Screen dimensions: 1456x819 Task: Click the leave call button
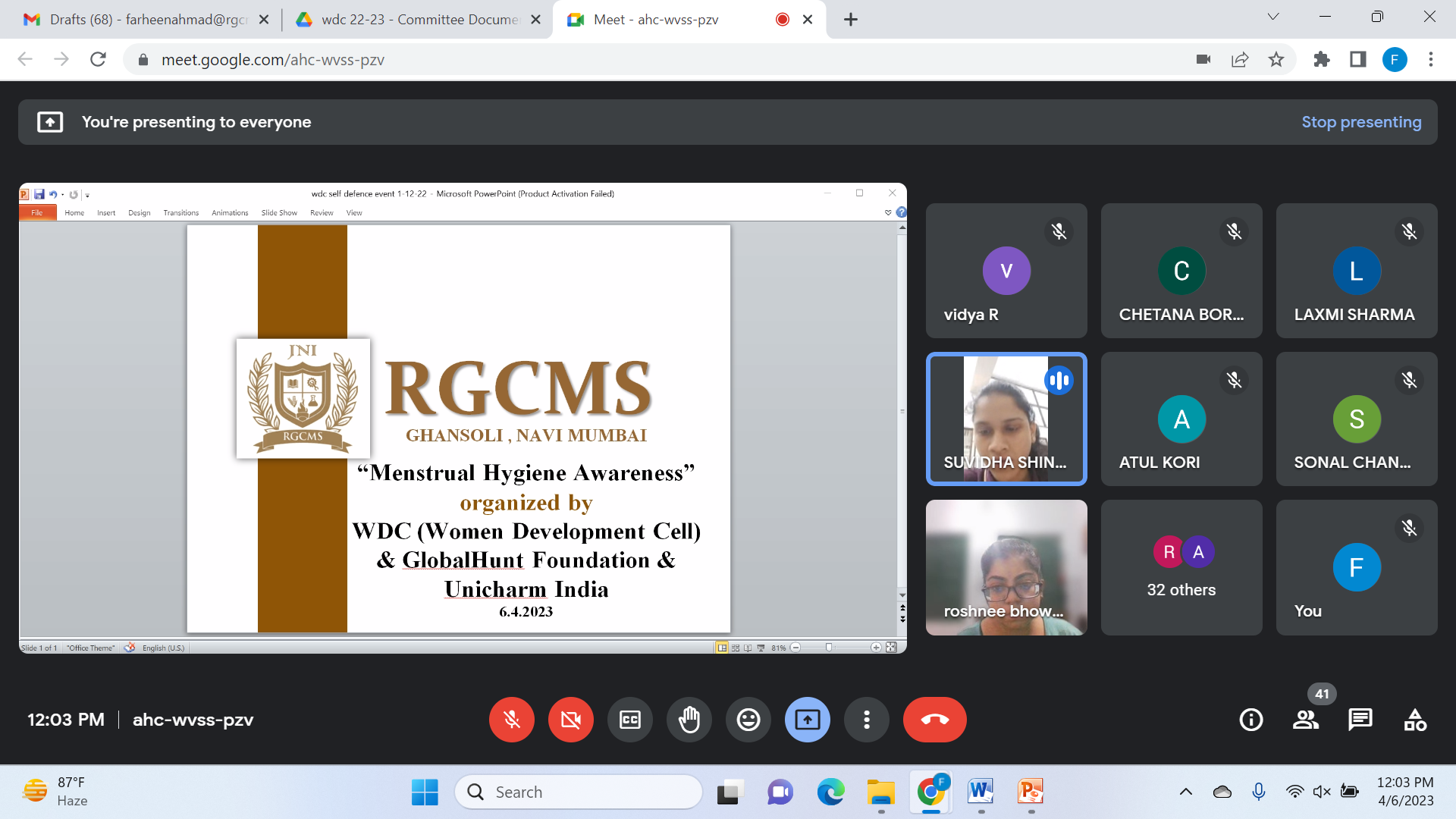tap(934, 719)
